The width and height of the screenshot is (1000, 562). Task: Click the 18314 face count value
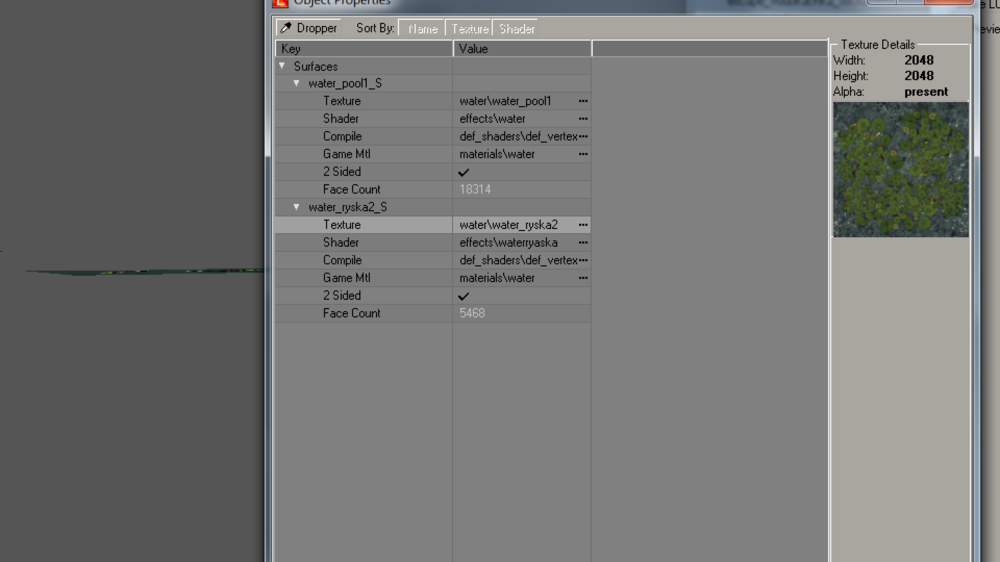(x=475, y=189)
